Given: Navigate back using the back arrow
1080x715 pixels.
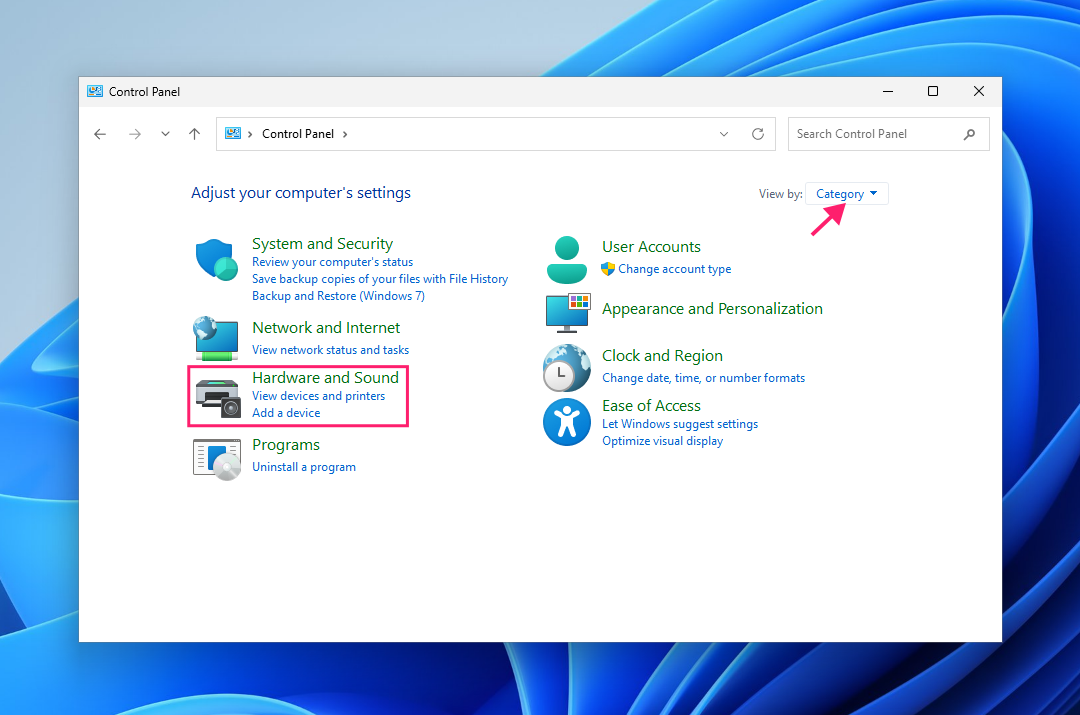Looking at the screenshot, I should 100,134.
